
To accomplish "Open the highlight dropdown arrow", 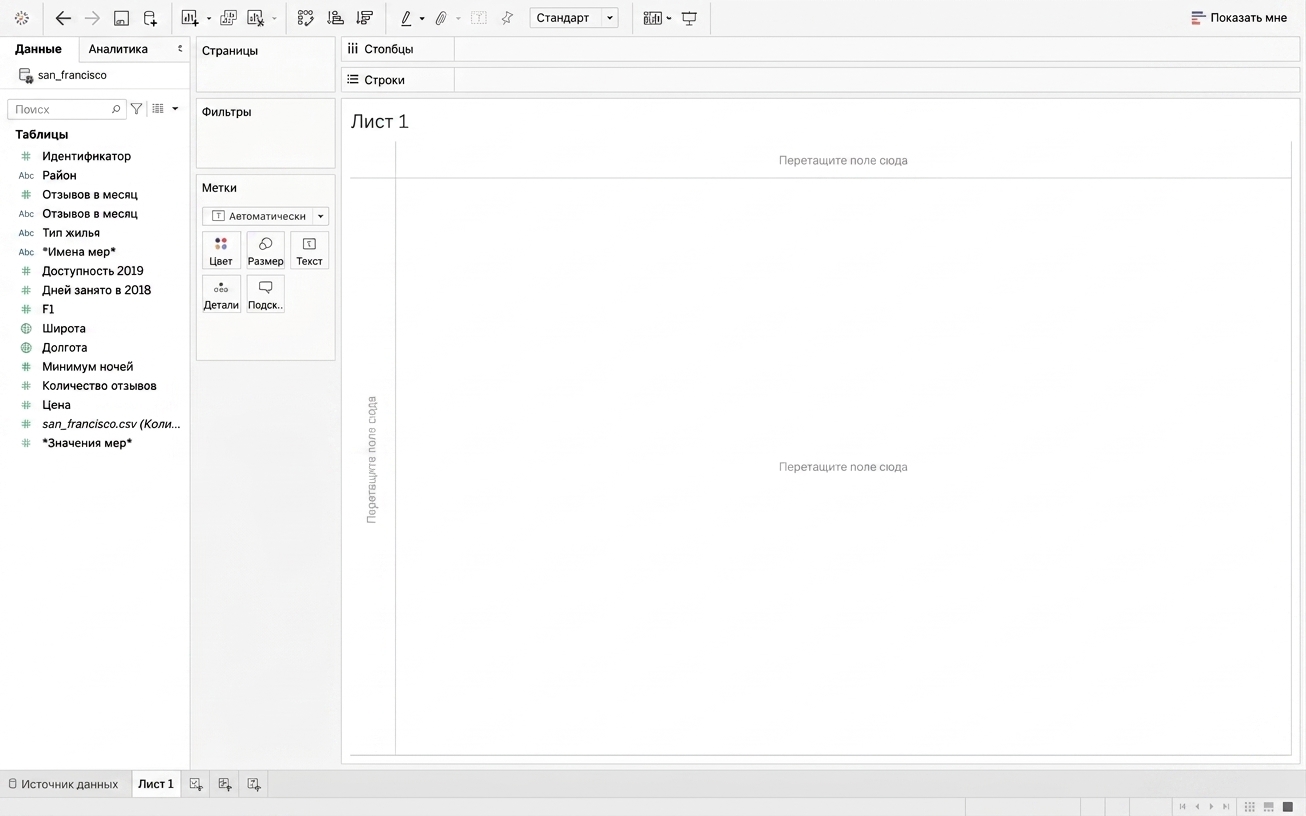I will (x=422, y=19).
